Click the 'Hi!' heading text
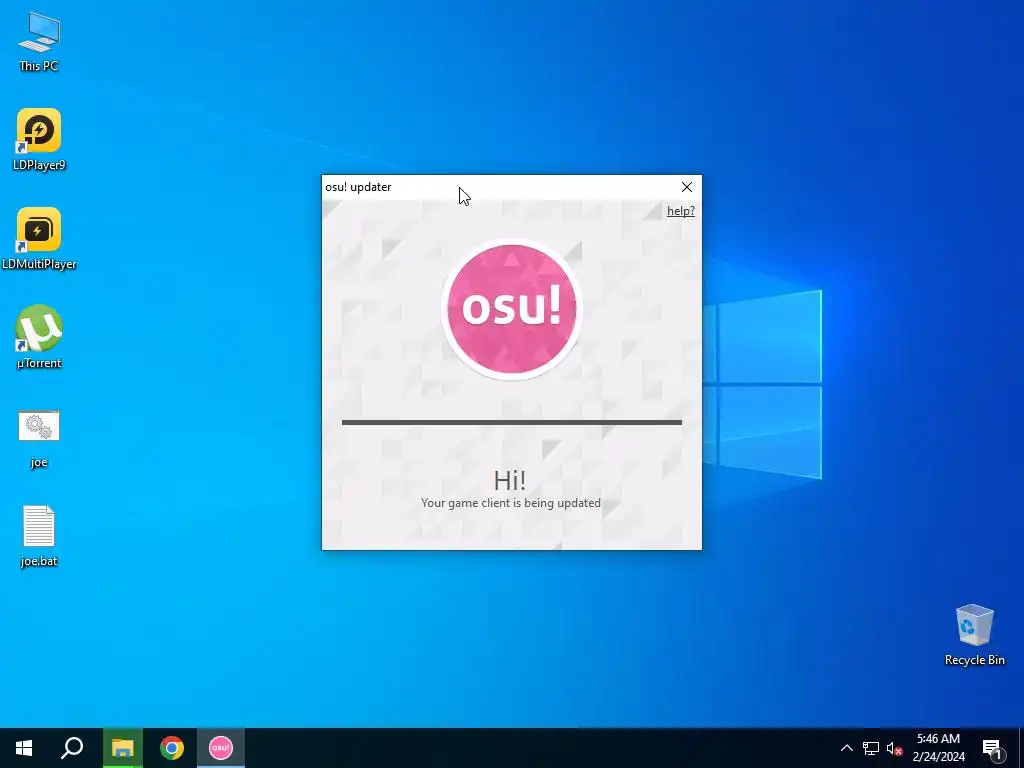Image resolution: width=1024 pixels, height=768 pixels. [509, 481]
